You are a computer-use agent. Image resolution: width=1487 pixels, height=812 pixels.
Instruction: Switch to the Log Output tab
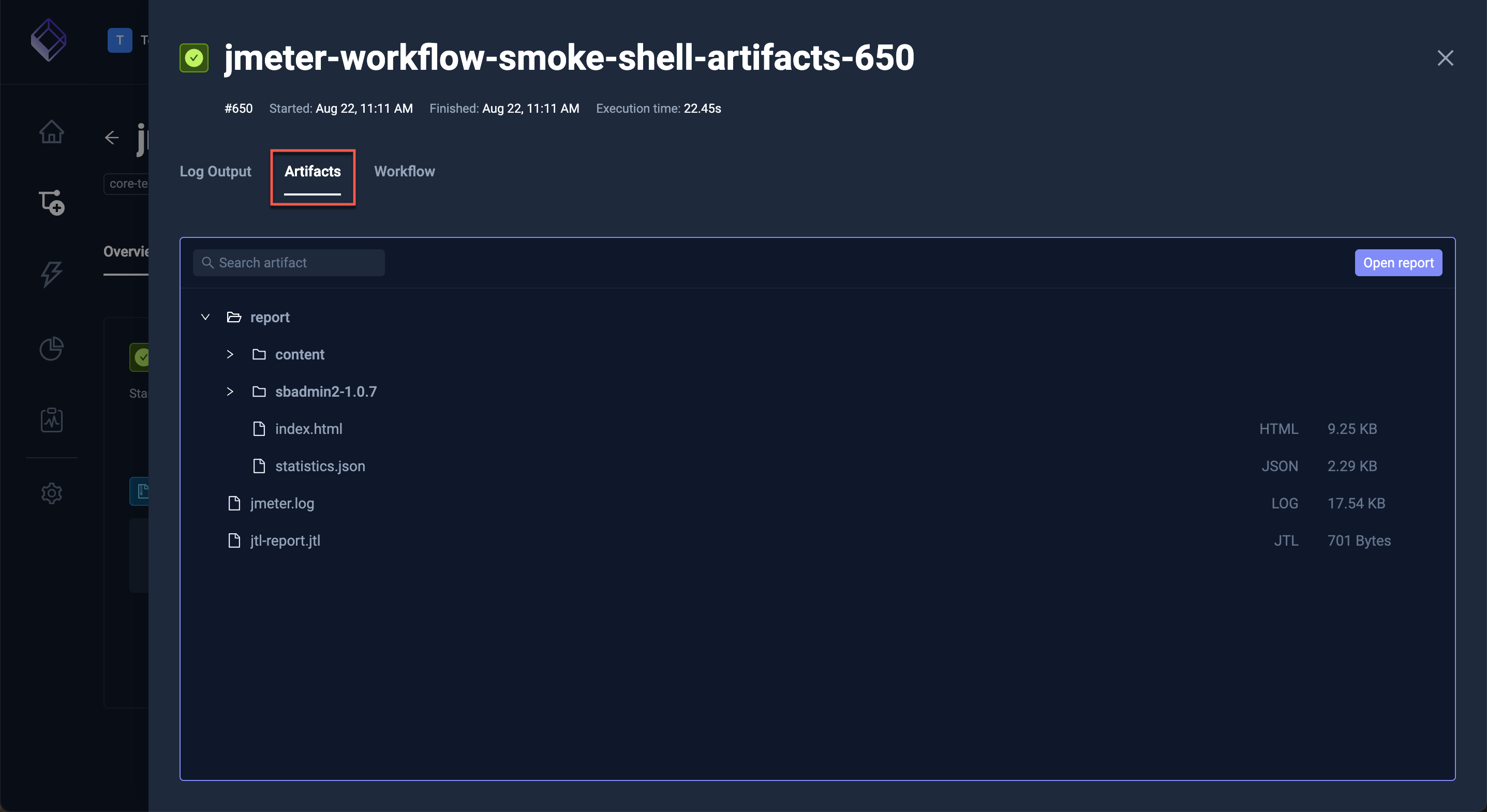pos(215,171)
